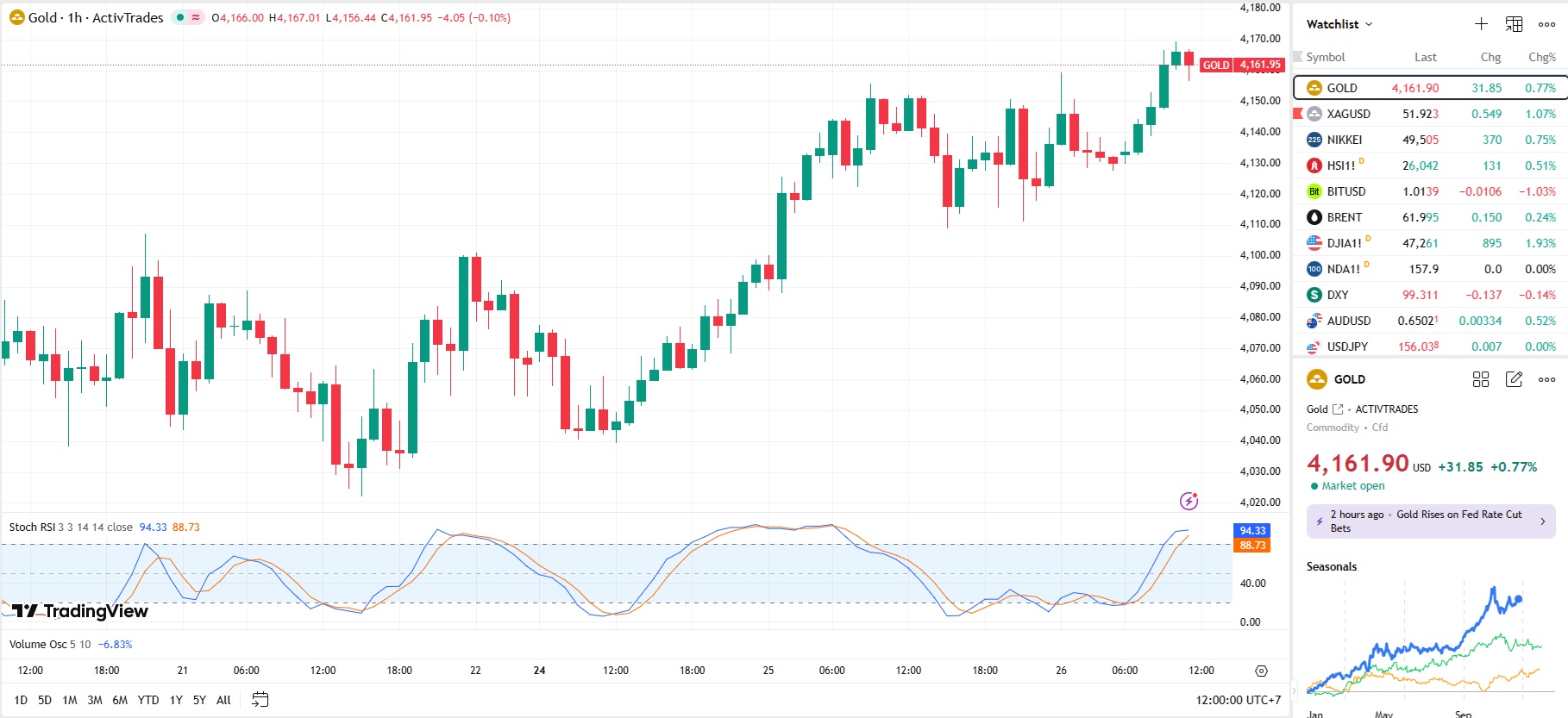This screenshot has height=718, width=1568.
Task: Open the watchlist three-dot options menu
Action: 1546,24
